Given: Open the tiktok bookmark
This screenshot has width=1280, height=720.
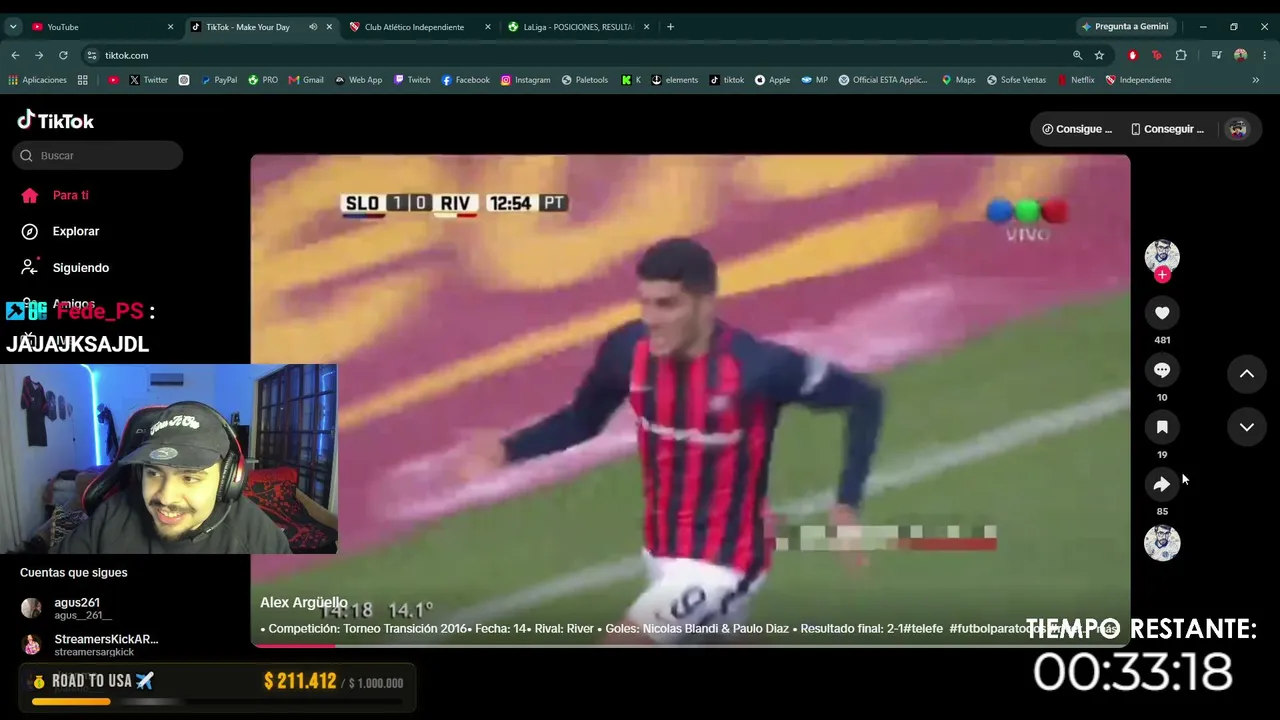Looking at the screenshot, I should [727, 80].
